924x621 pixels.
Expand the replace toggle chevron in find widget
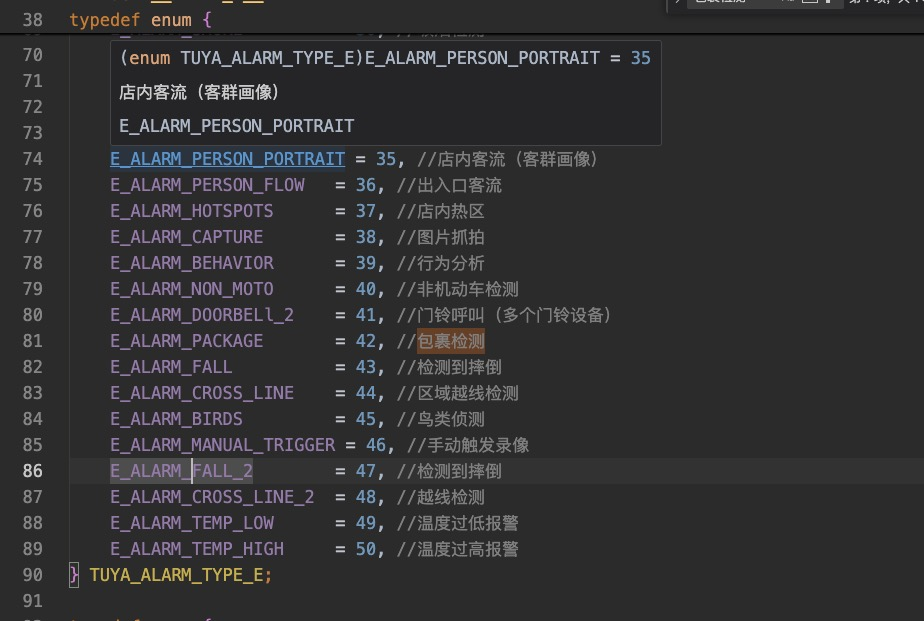click(x=678, y=4)
